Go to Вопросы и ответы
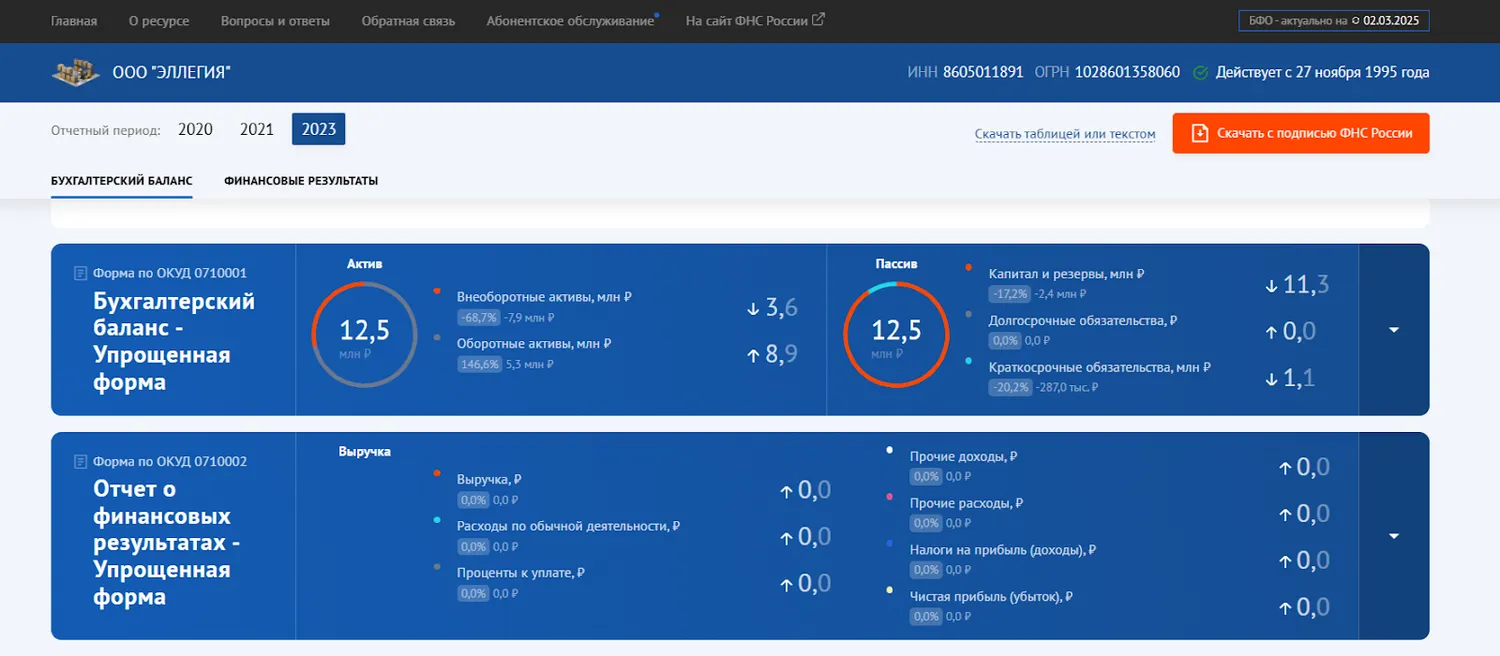Screen dimensions: 1500x656 pos(275,21)
